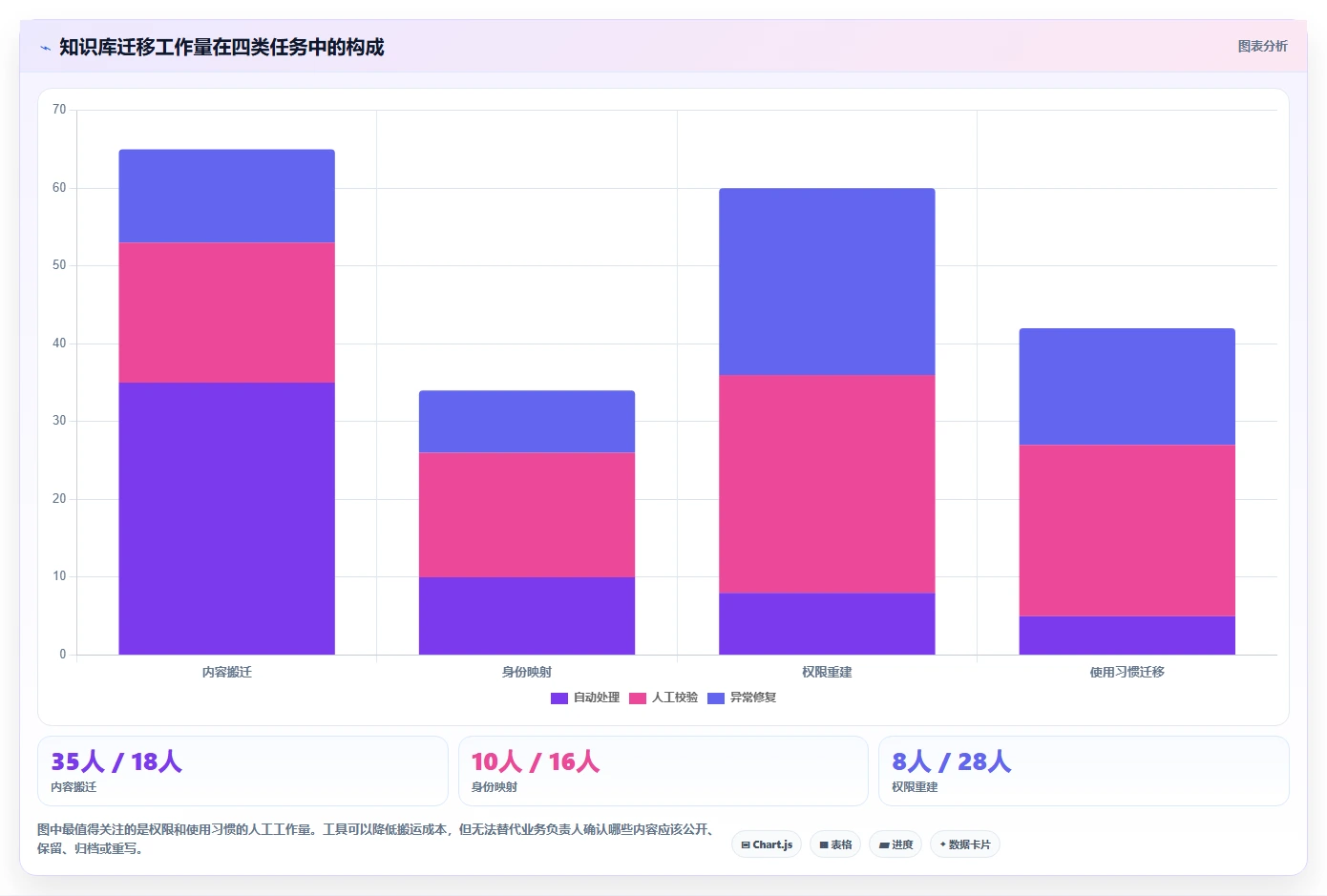Image resolution: width=1327 pixels, height=896 pixels.
Task: Select the 权限重建 blue bar segment
Action: tap(827, 281)
